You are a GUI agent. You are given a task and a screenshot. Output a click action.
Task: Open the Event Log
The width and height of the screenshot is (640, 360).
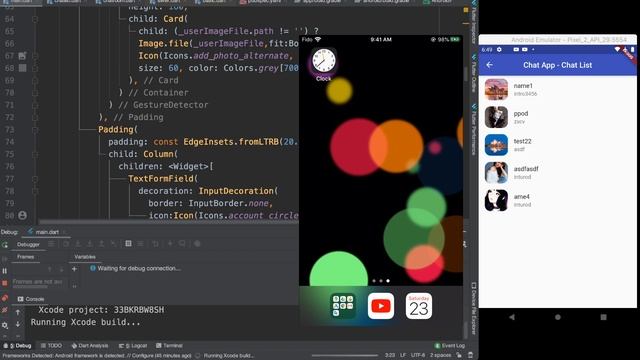[x=450, y=346]
